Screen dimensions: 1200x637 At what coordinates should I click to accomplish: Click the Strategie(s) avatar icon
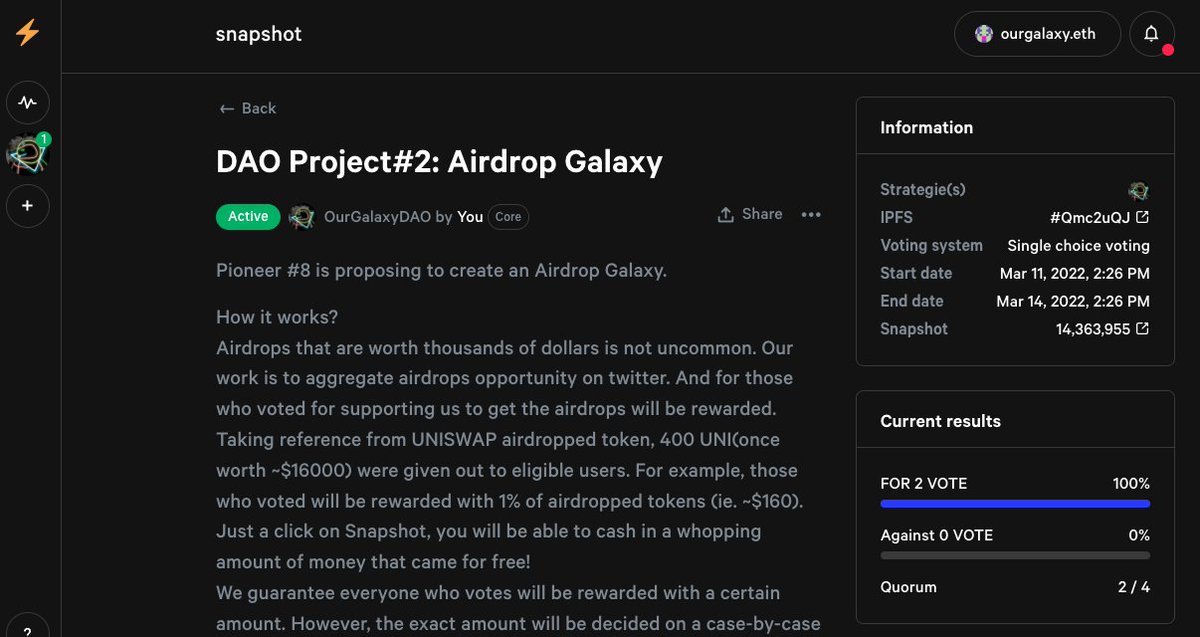tap(1139, 189)
